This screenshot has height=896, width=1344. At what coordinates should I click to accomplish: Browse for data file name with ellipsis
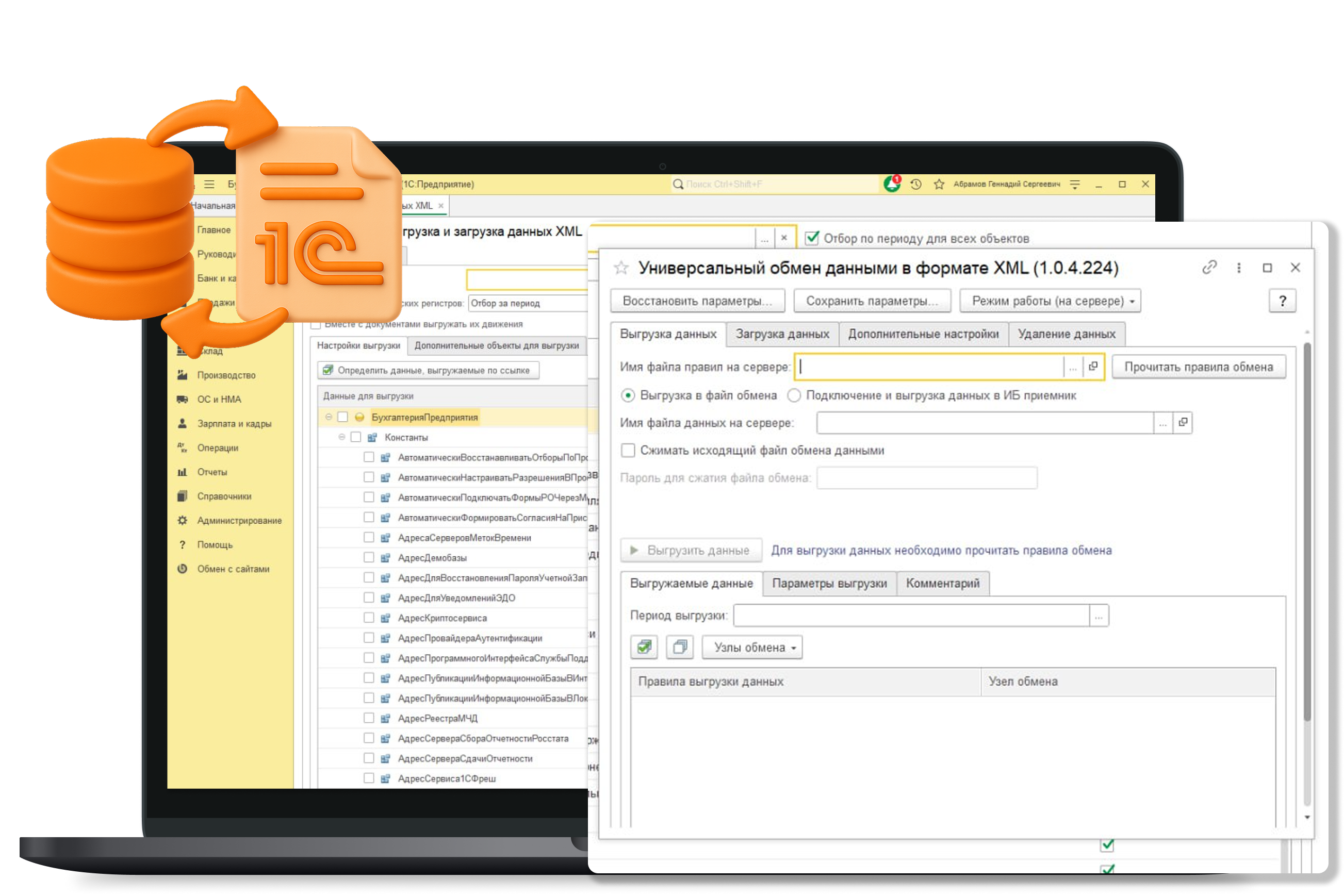point(1163,423)
